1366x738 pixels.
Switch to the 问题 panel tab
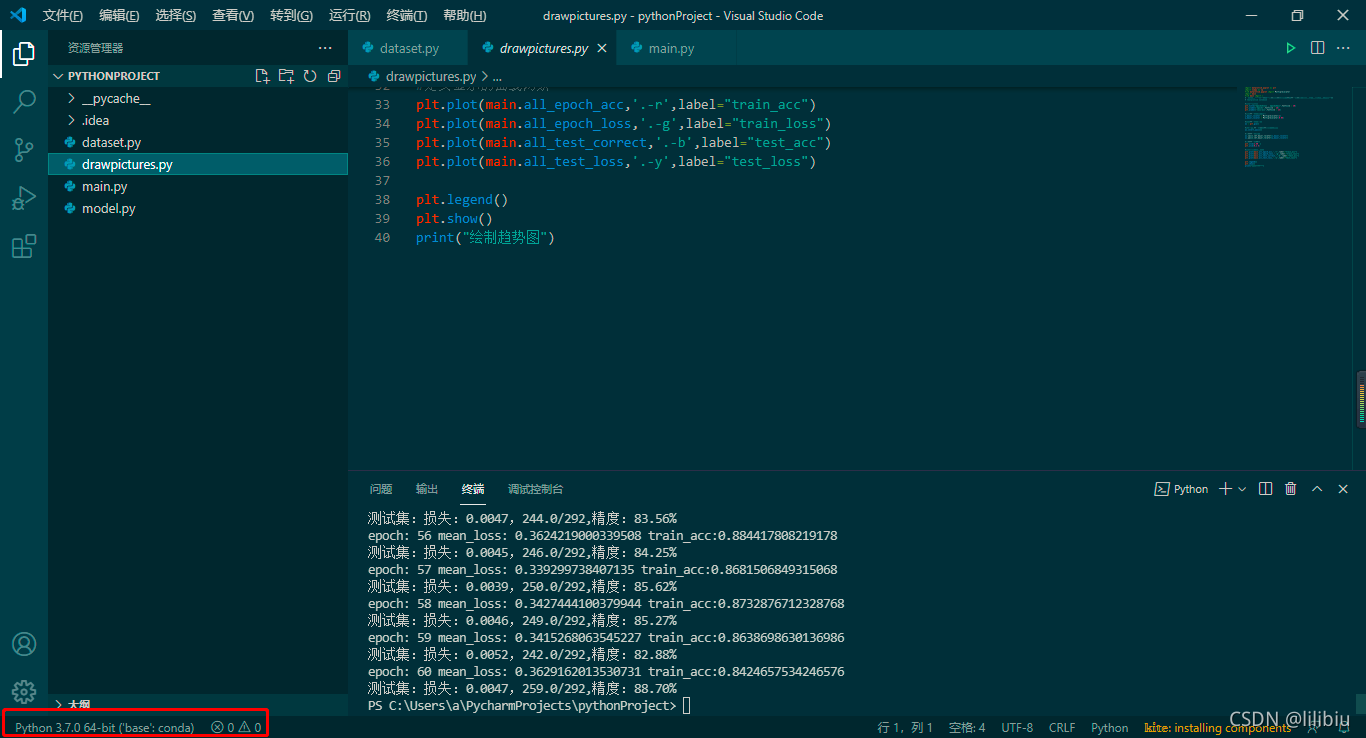coord(381,489)
